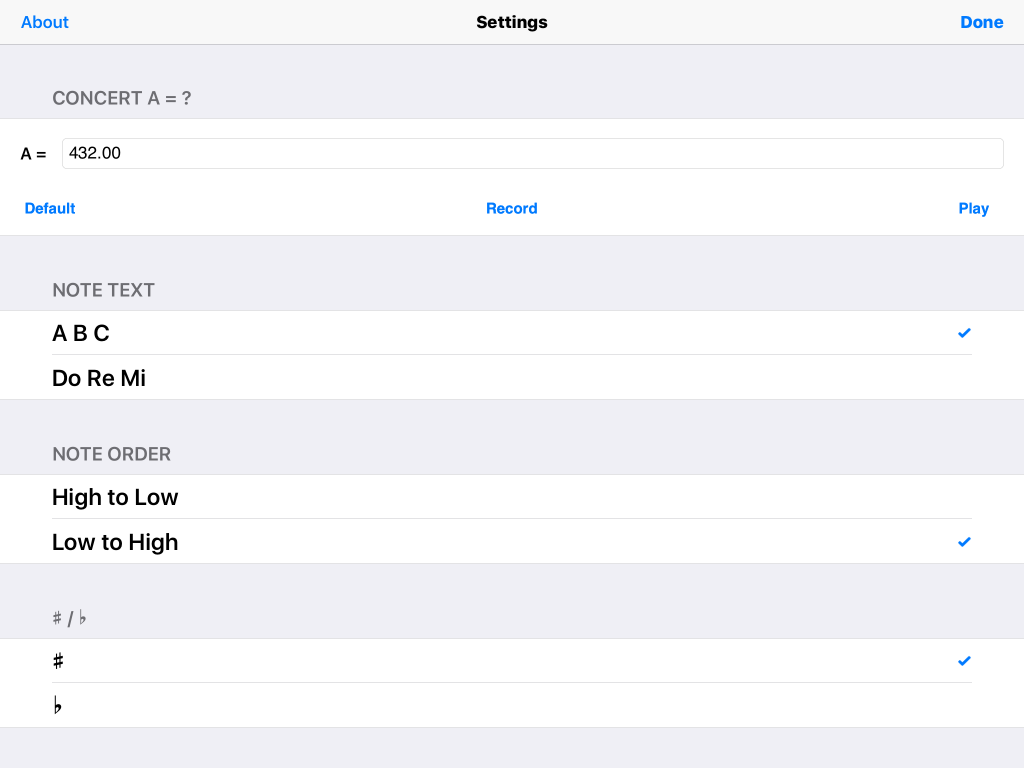Viewport: 1024px width, 768px height.
Task: Click the Settings title in the header
Action: (511, 22)
